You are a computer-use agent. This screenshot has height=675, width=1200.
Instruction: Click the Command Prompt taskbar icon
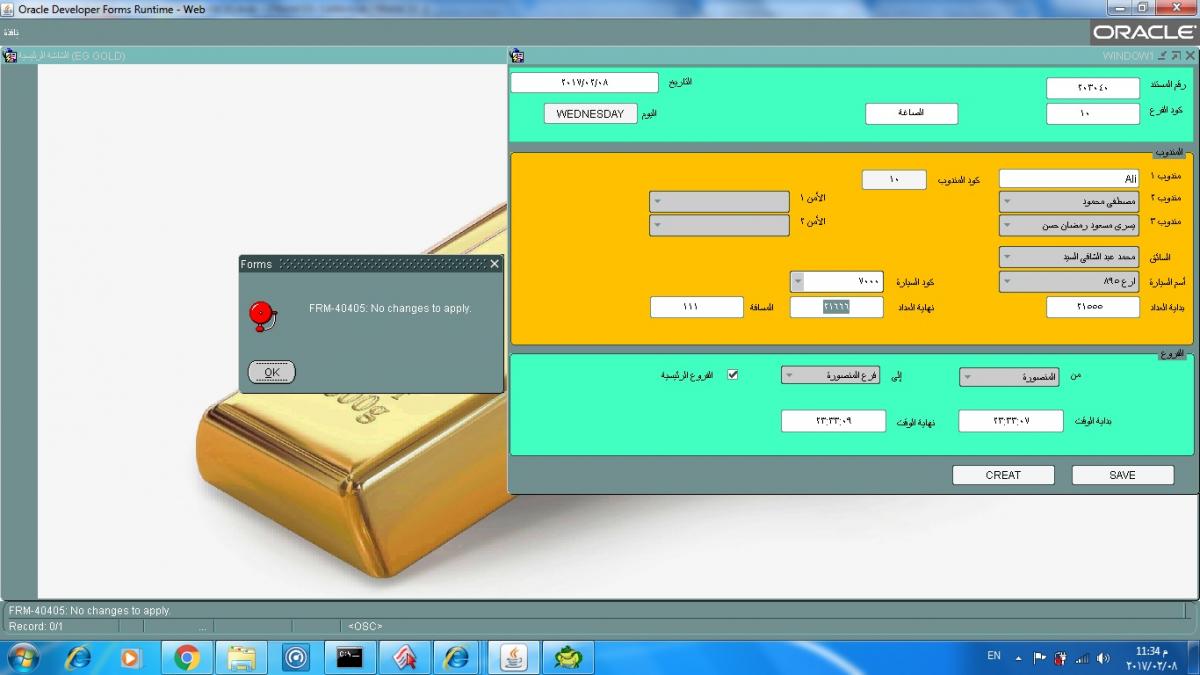click(x=349, y=657)
